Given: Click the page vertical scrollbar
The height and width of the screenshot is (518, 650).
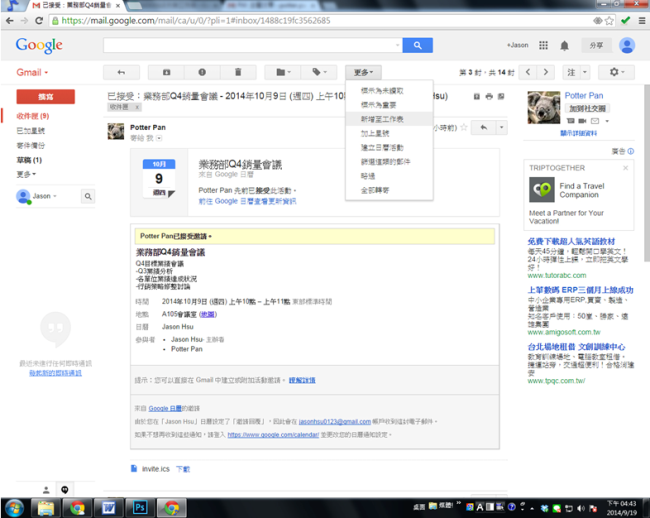Looking at the screenshot, I should point(646,173).
